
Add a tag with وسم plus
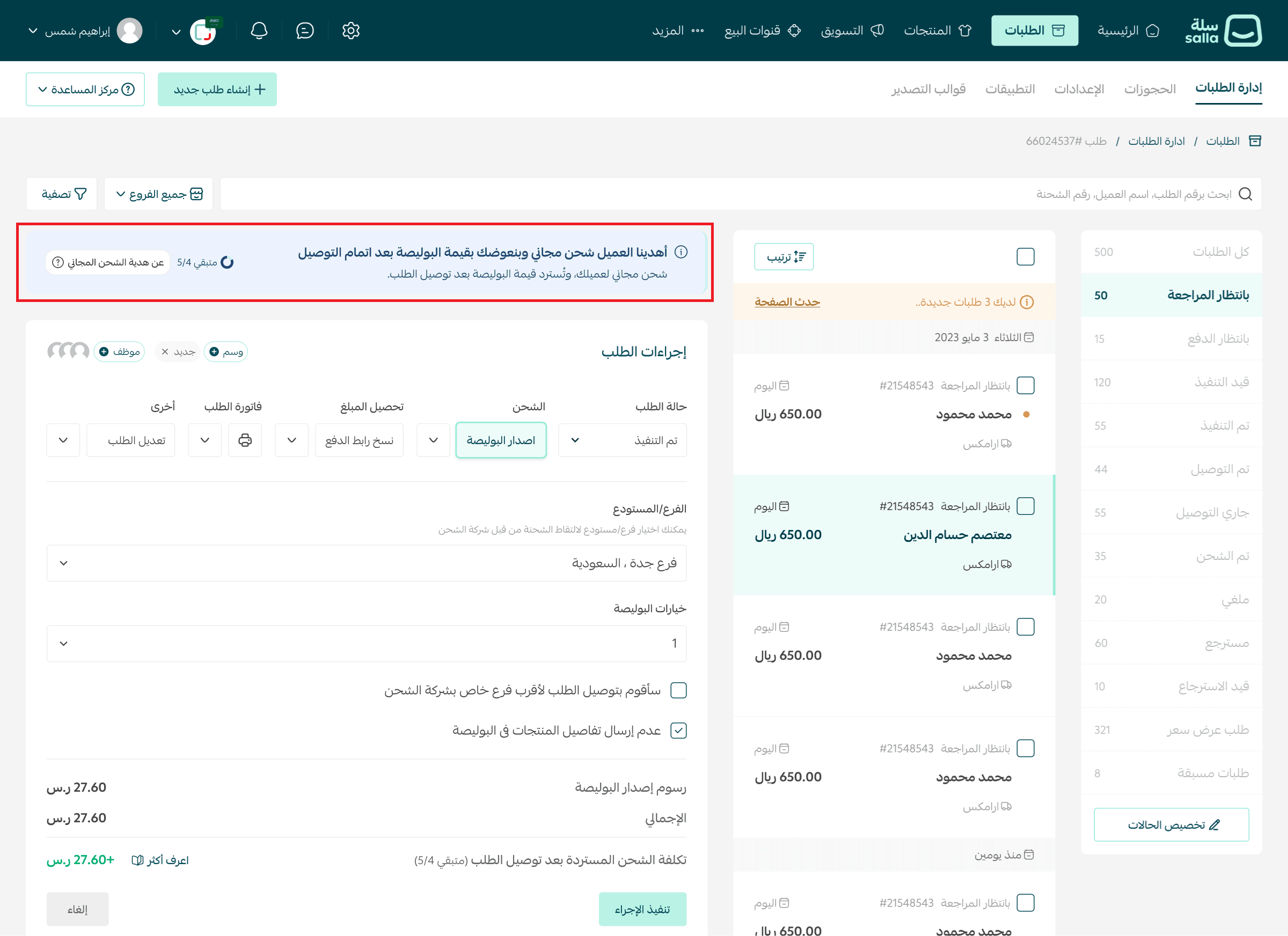click(226, 352)
